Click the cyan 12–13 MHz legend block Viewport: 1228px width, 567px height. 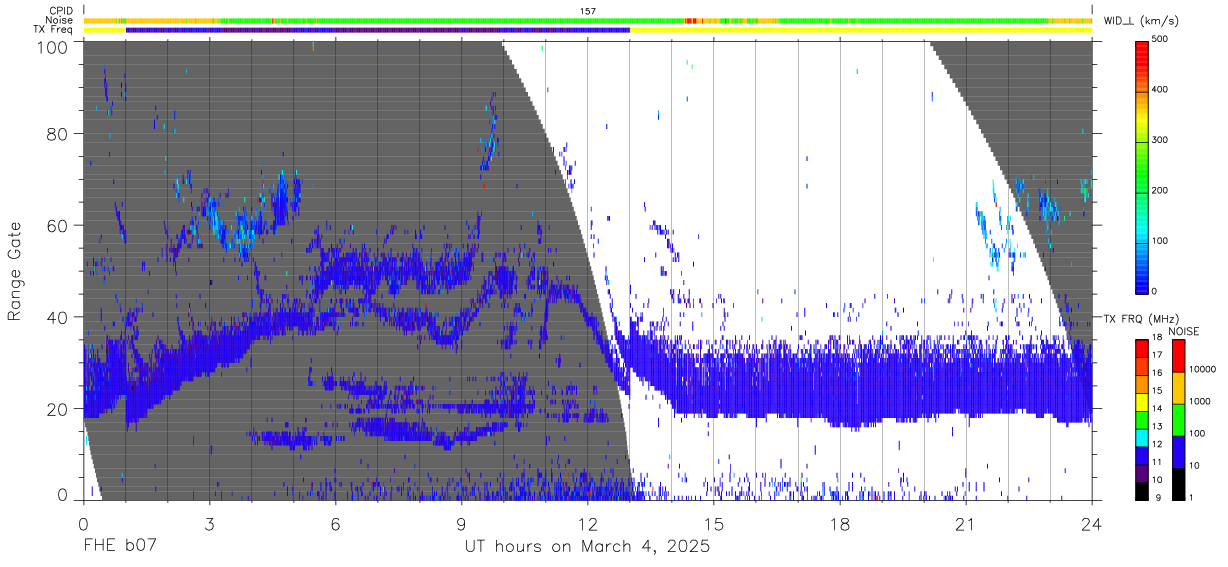click(x=1142, y=437)
